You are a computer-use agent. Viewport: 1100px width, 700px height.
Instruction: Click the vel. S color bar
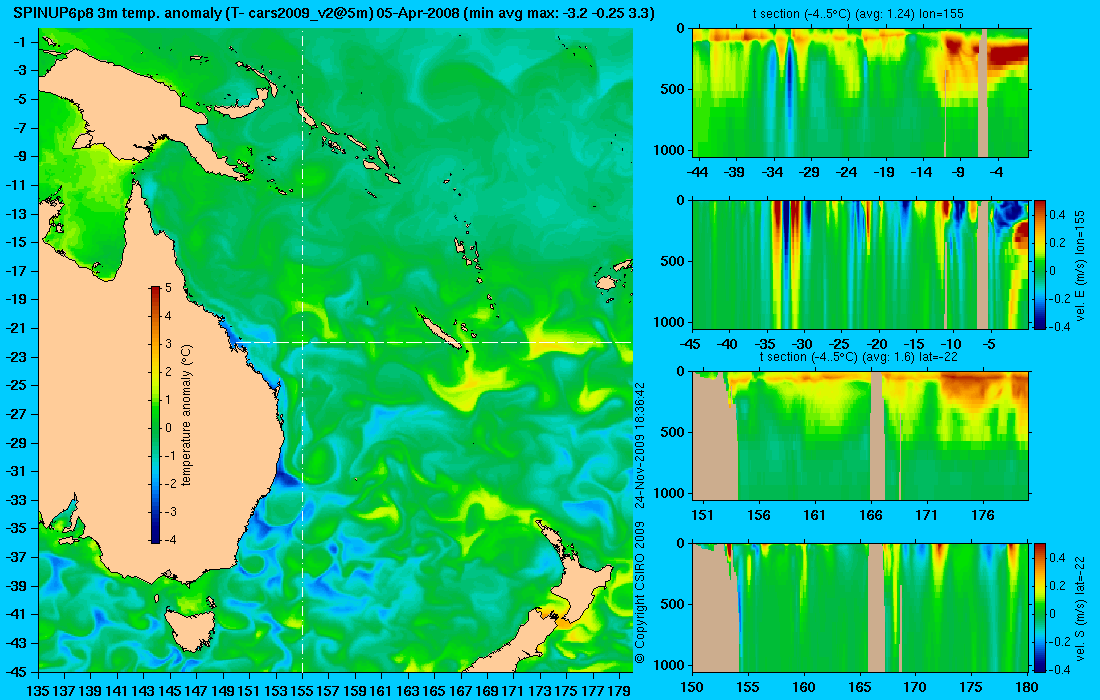pos(1040,607)
